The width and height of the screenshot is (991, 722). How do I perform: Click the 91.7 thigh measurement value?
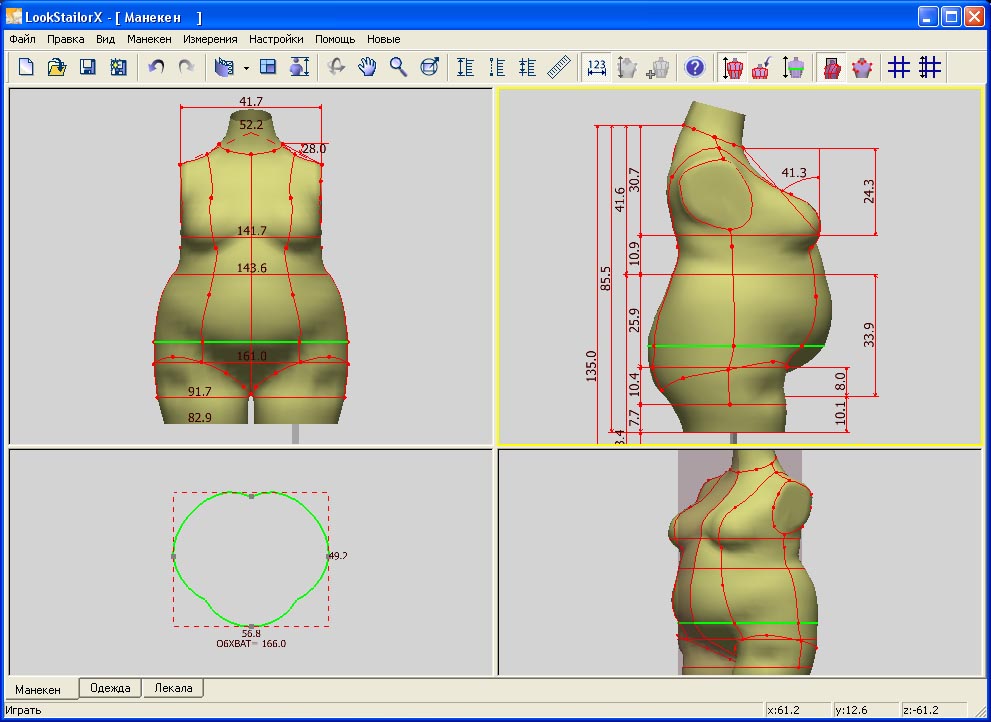[200, 392]
